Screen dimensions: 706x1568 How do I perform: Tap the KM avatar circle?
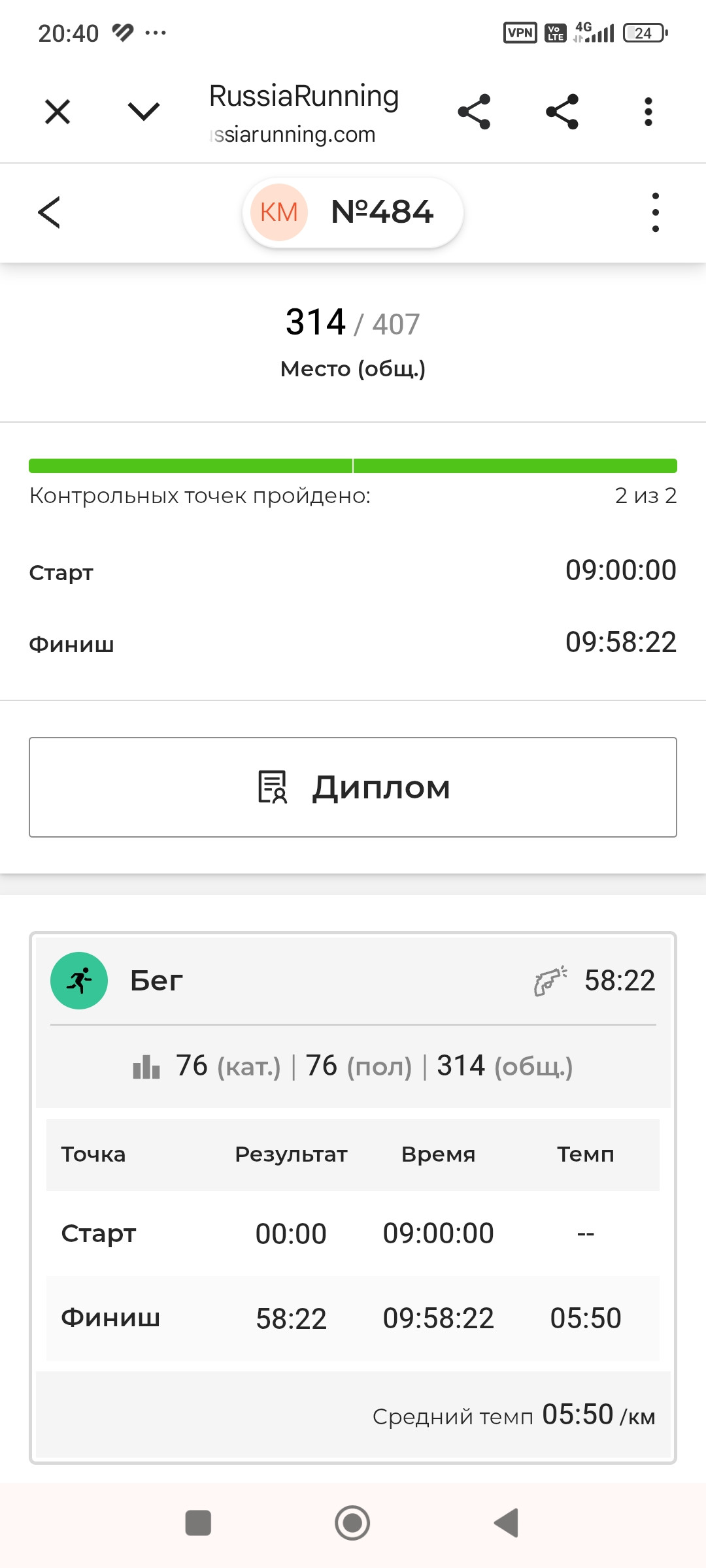point(279,212)
